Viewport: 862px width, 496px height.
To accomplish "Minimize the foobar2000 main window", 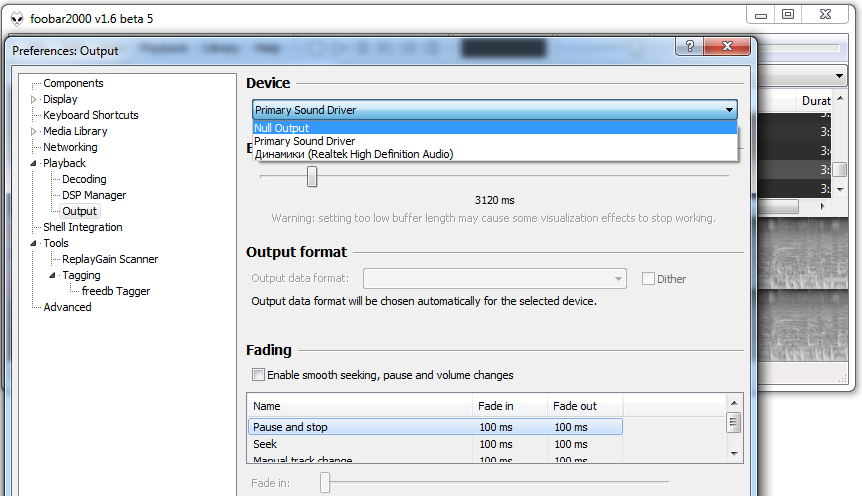I will click(x=761, y=14).
